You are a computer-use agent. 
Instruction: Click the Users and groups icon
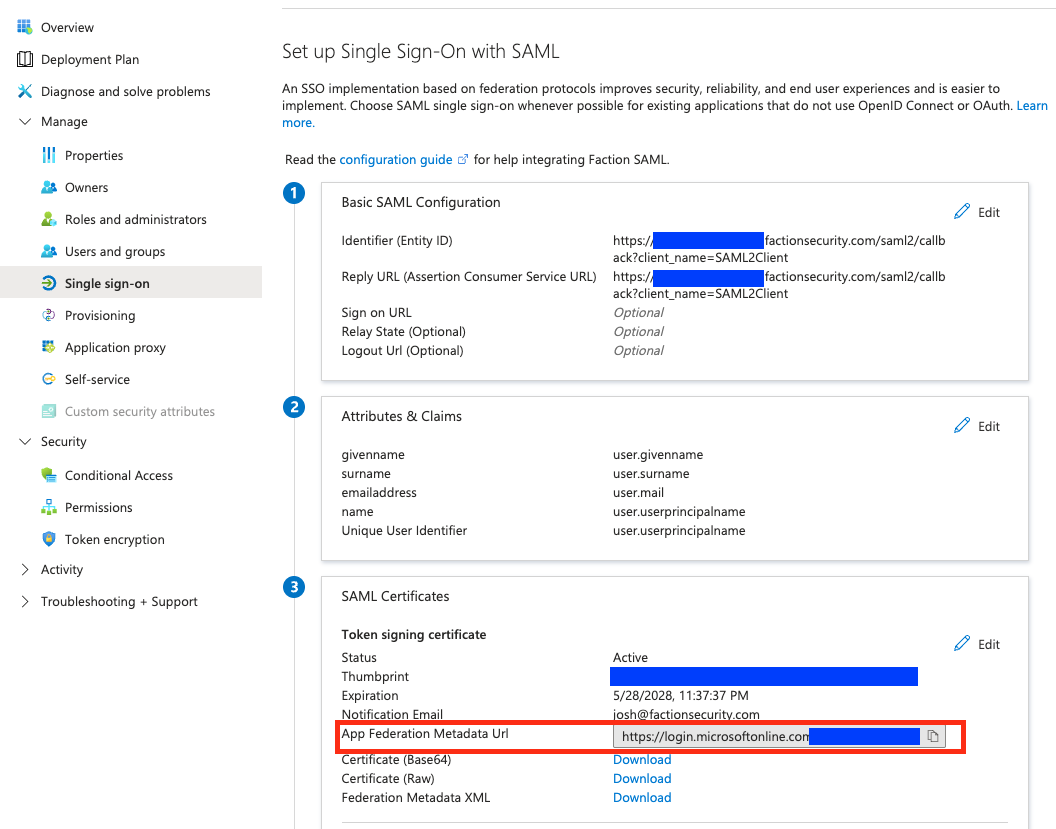(48, 251)
